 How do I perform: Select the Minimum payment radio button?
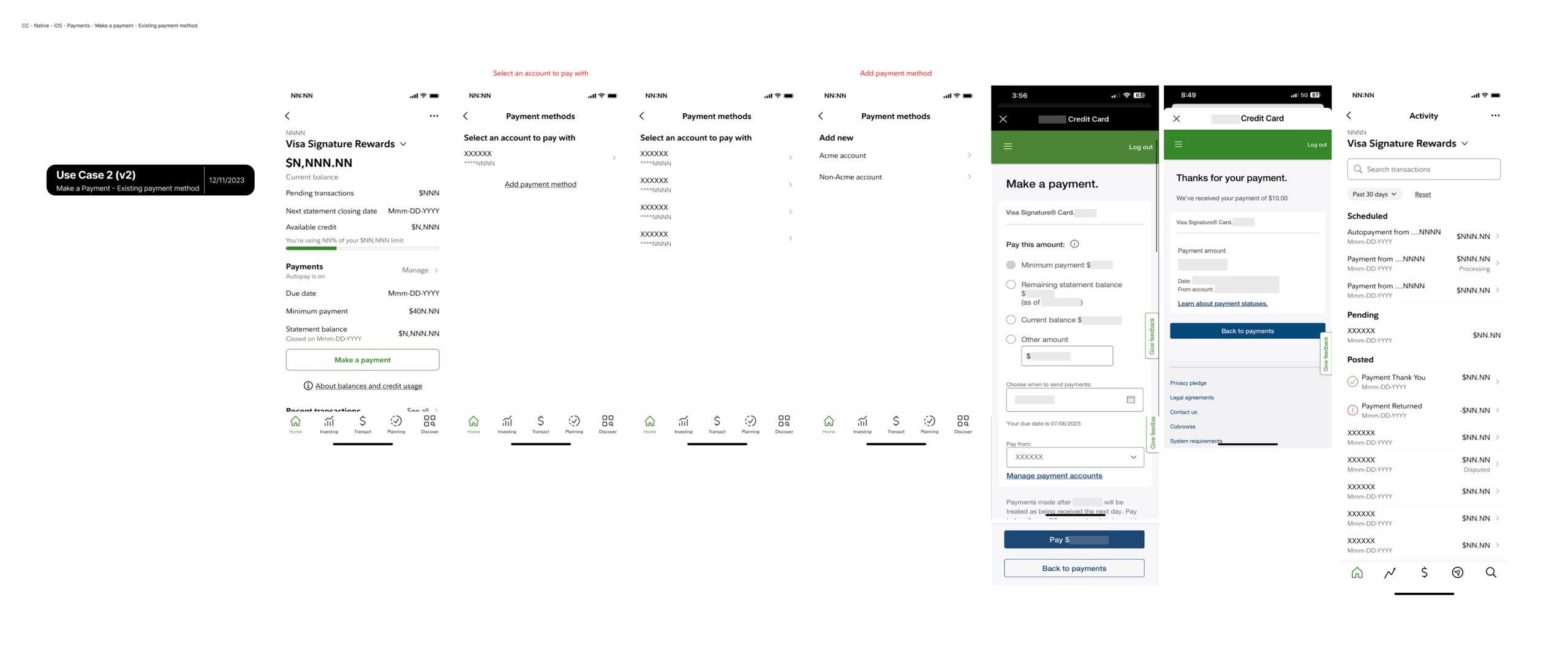pos(1011,265)
